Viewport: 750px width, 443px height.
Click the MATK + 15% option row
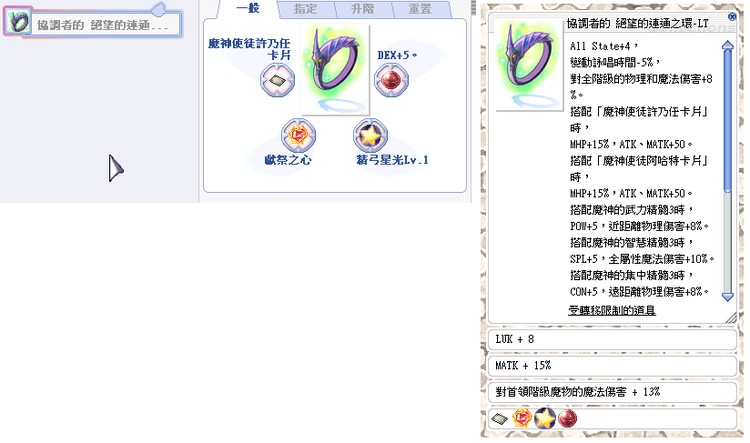612,366
